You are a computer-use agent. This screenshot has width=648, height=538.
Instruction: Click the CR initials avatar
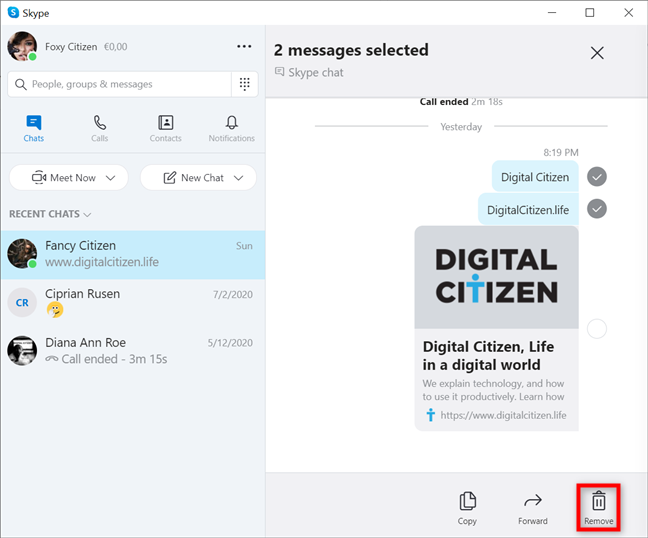click(22, 302)
